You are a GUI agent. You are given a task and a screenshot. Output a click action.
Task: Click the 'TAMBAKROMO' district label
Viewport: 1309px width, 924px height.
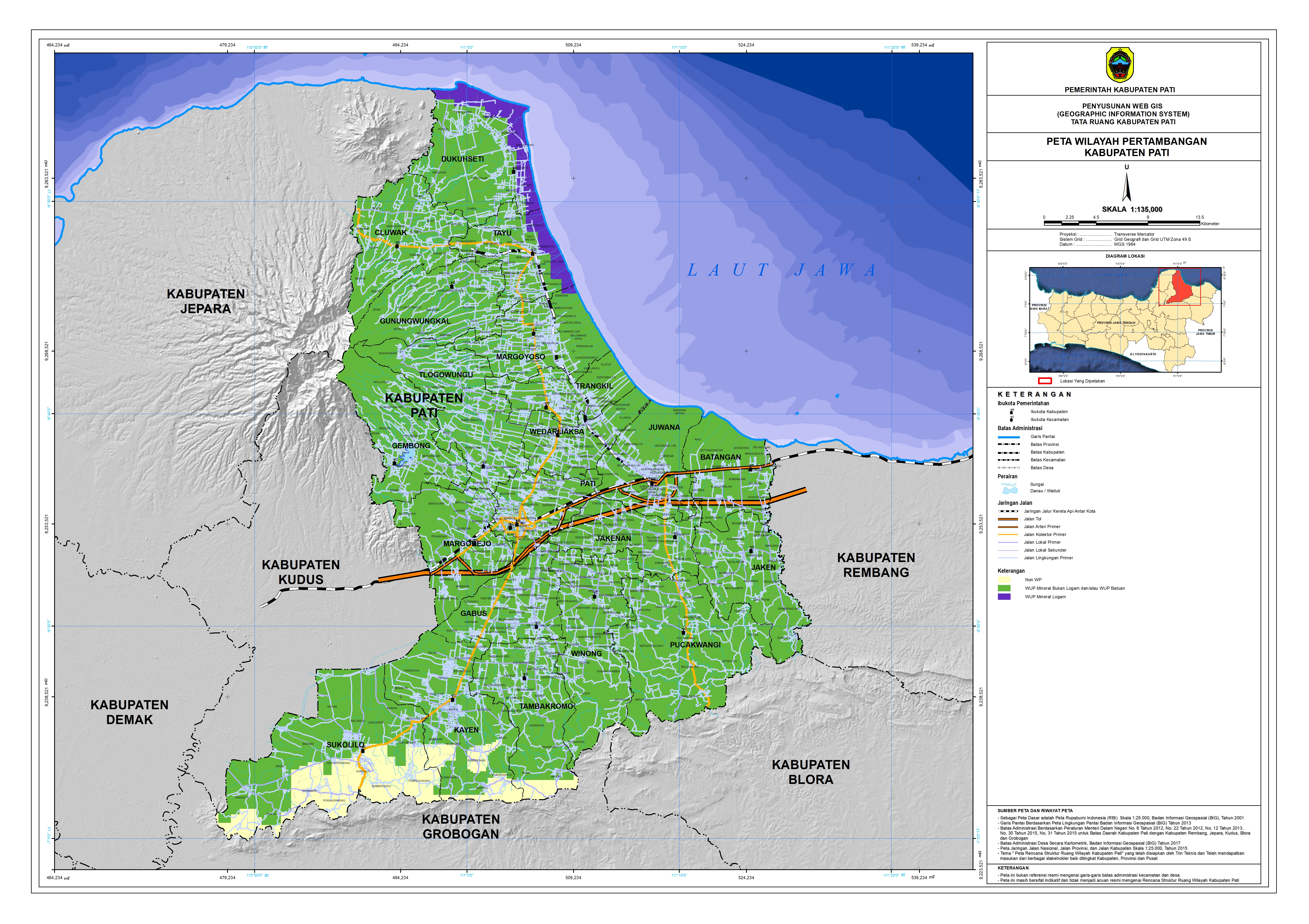546,706
